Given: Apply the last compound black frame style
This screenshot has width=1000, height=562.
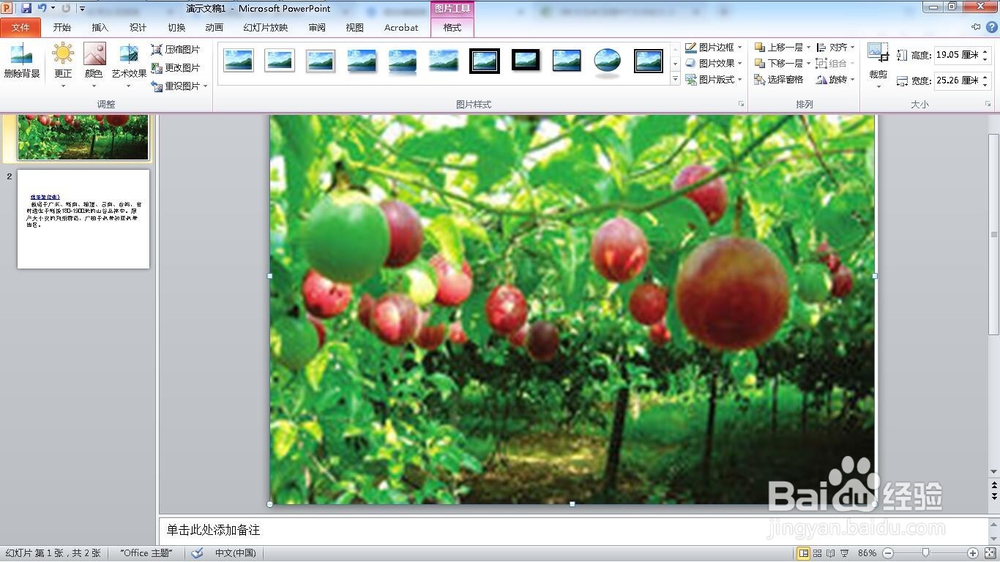Looking at the screenshot, I should (648, 61).
